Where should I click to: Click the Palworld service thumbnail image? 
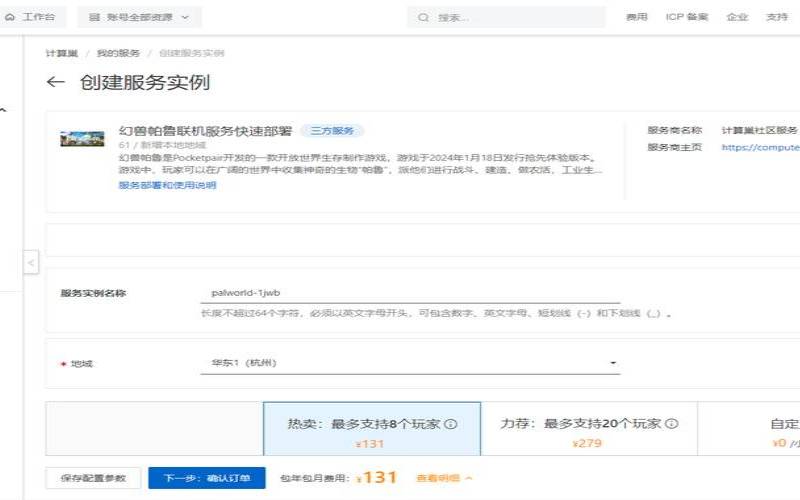(x=82, y=138)
